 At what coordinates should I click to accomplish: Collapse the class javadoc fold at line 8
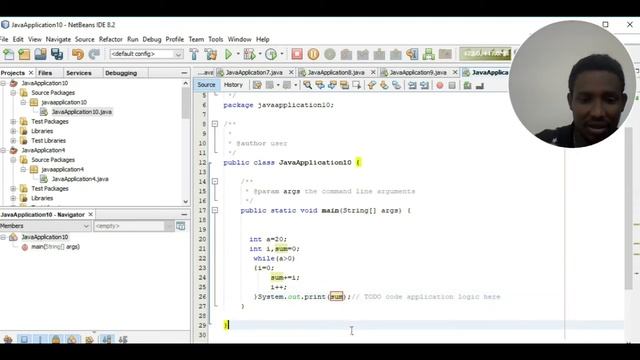215,124
